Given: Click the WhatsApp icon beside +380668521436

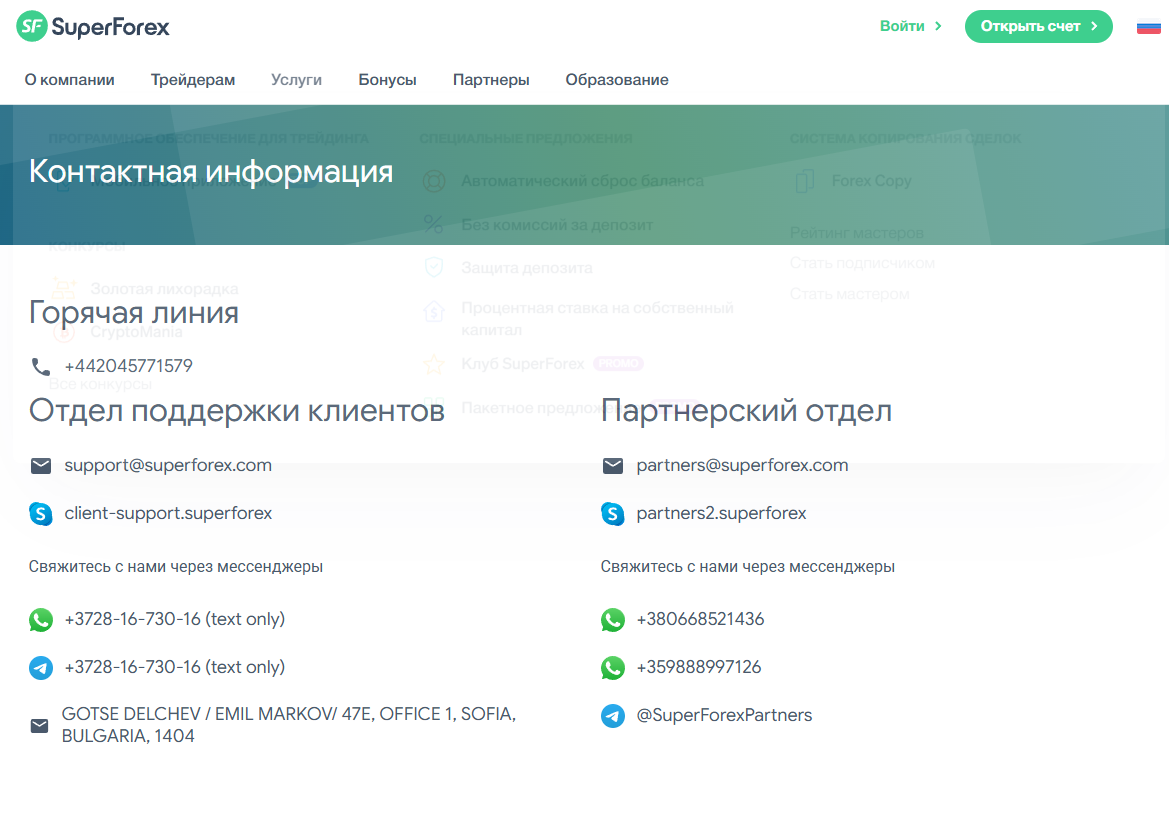Looking at the screenshot, I should point(613,619).
